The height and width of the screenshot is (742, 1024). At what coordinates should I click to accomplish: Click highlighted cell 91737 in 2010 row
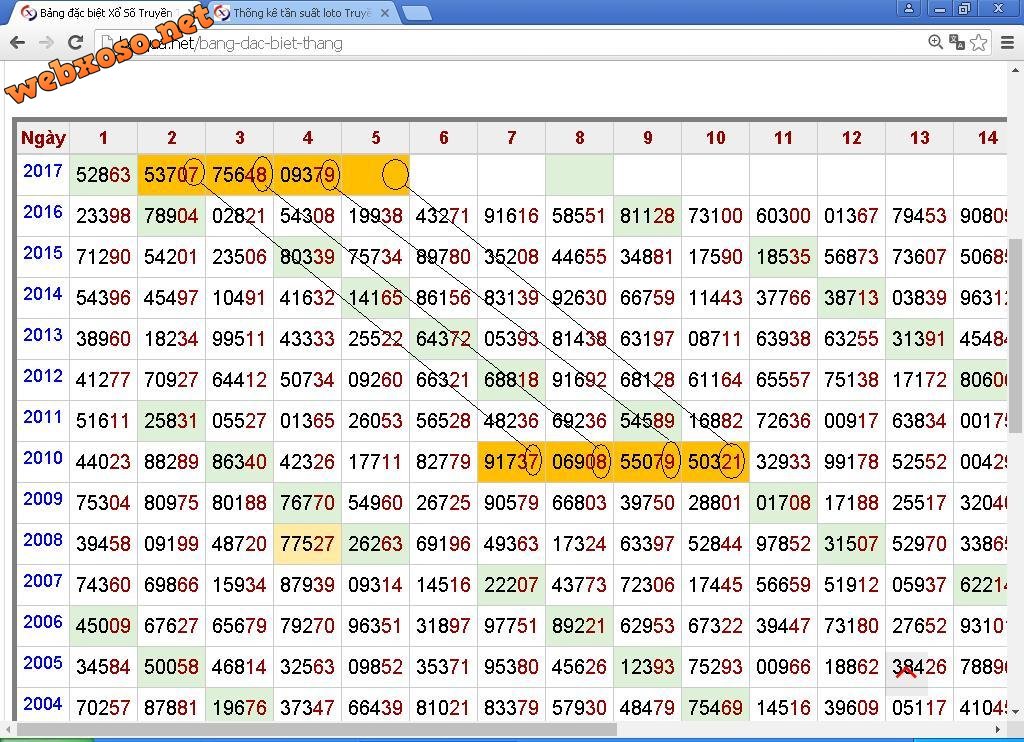tap(511, 462)
